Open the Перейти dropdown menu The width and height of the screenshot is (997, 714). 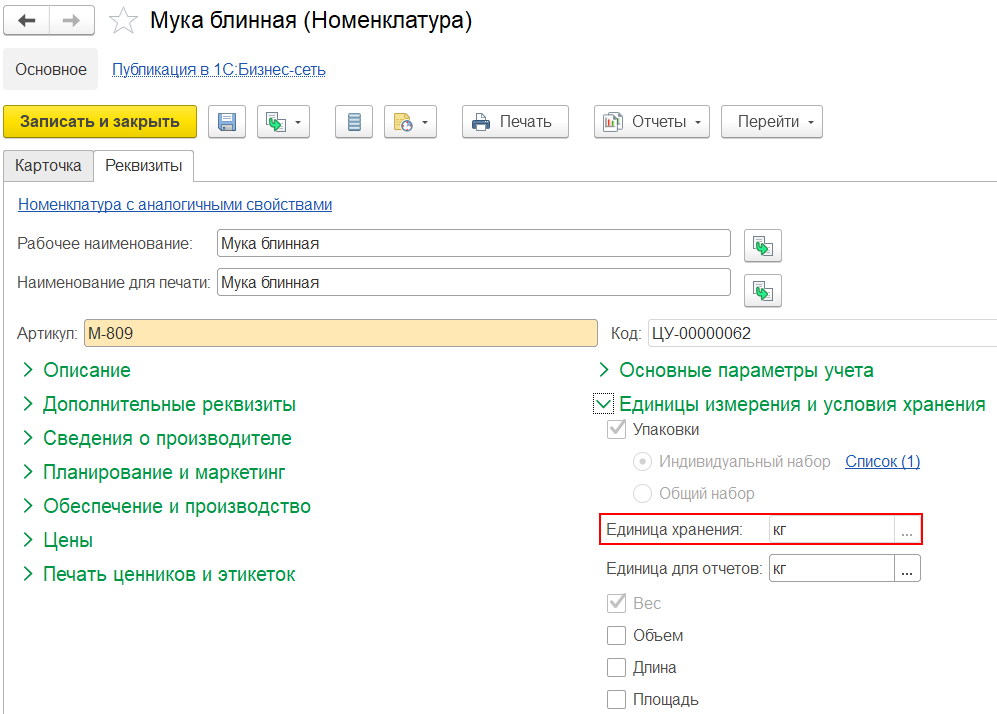tap(771, 122)
